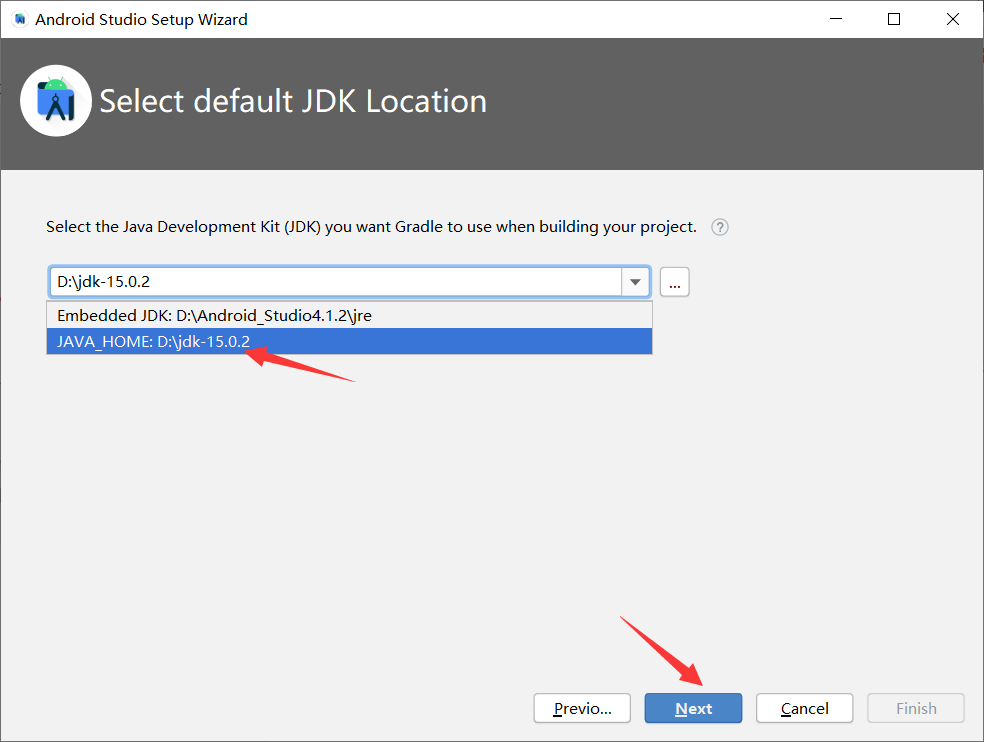Image resolution: width=984 pixels, height=742 pixels.
Task: Open the JDK location dropdown arrow
Action: pos(635,282)
